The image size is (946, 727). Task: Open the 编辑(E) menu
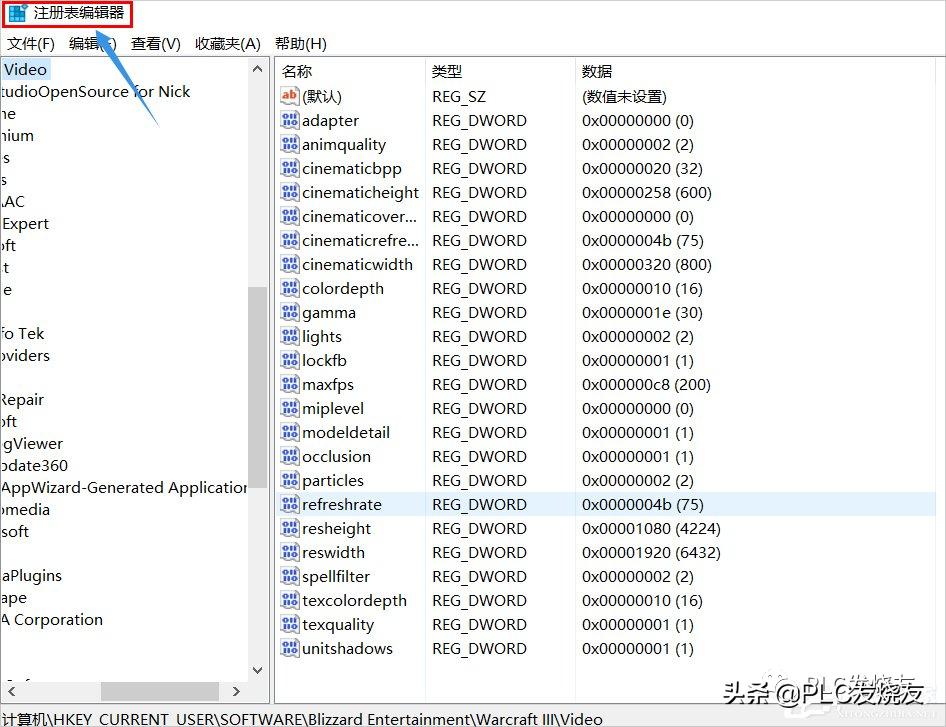tap(90, 43)
